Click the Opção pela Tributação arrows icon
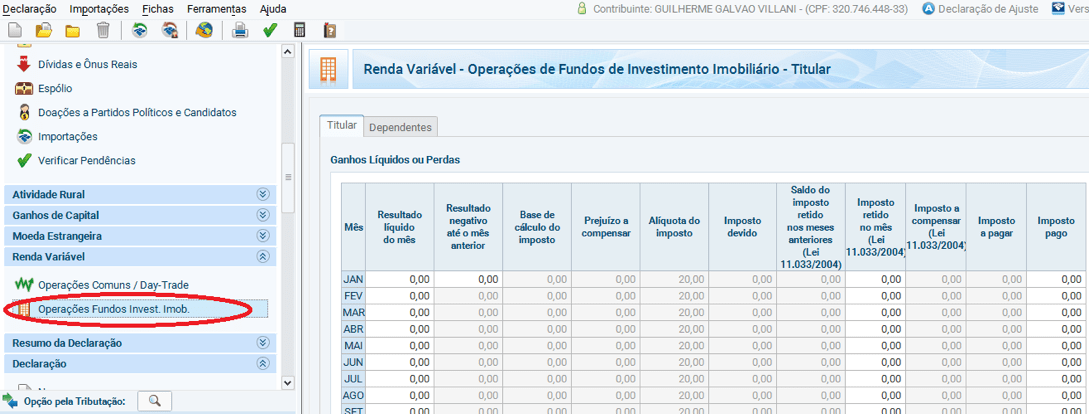 pyautogui.click(x=10, y=401)
